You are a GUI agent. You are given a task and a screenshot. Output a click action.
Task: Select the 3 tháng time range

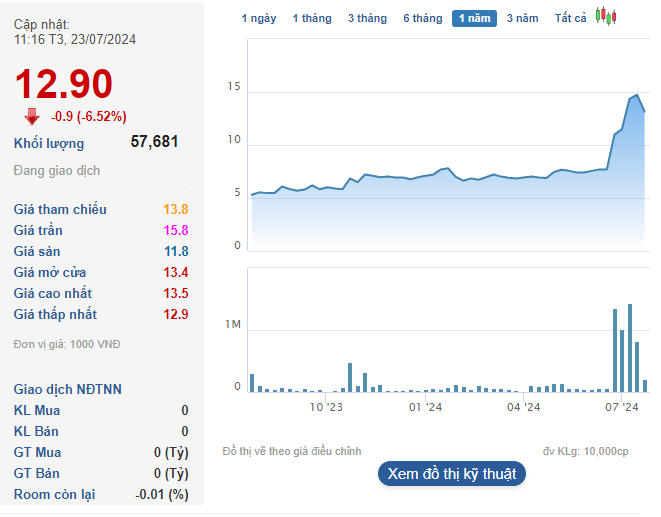pos(367,19)
